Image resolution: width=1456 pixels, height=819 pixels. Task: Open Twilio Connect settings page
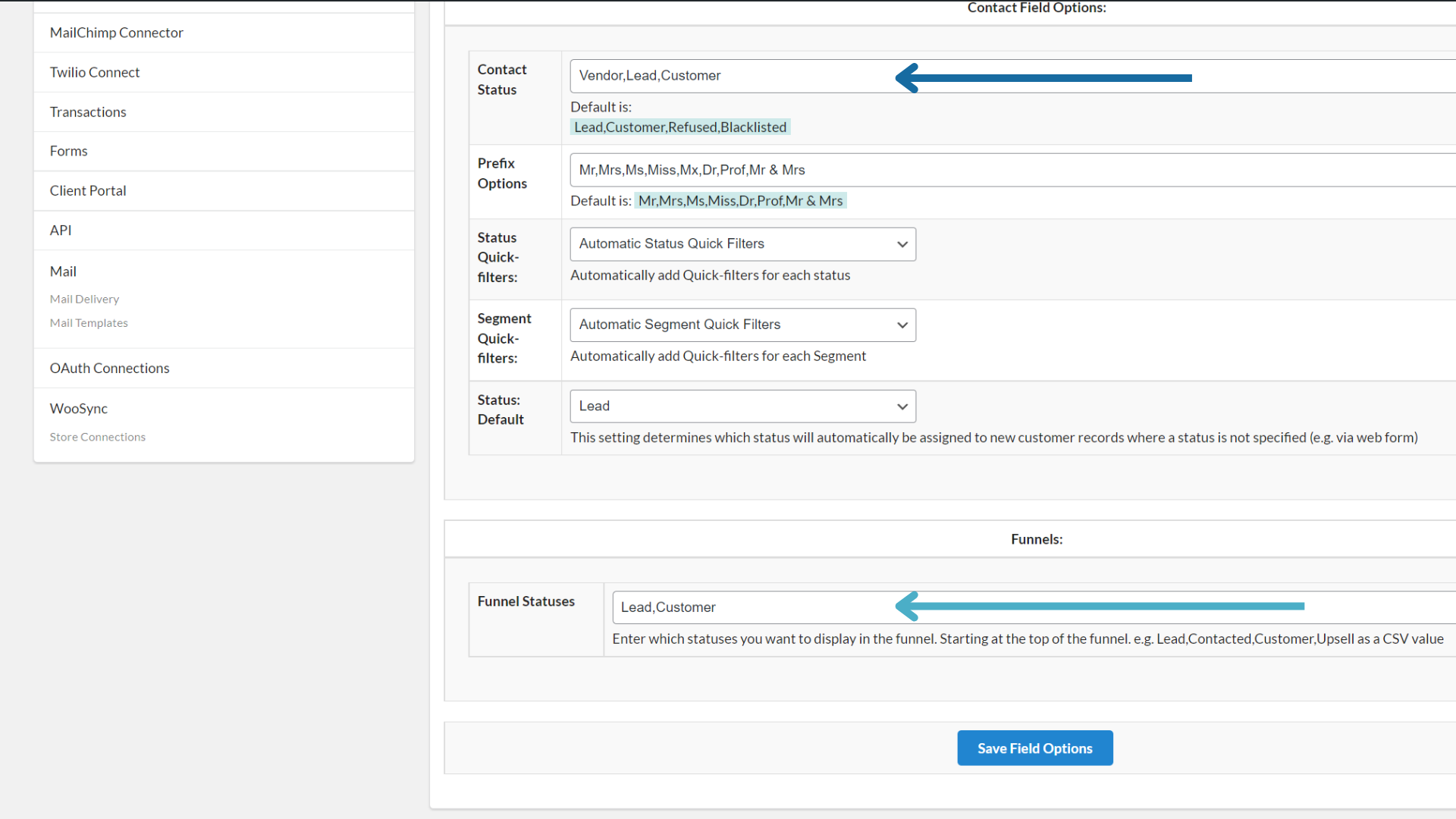pos(95,72)
